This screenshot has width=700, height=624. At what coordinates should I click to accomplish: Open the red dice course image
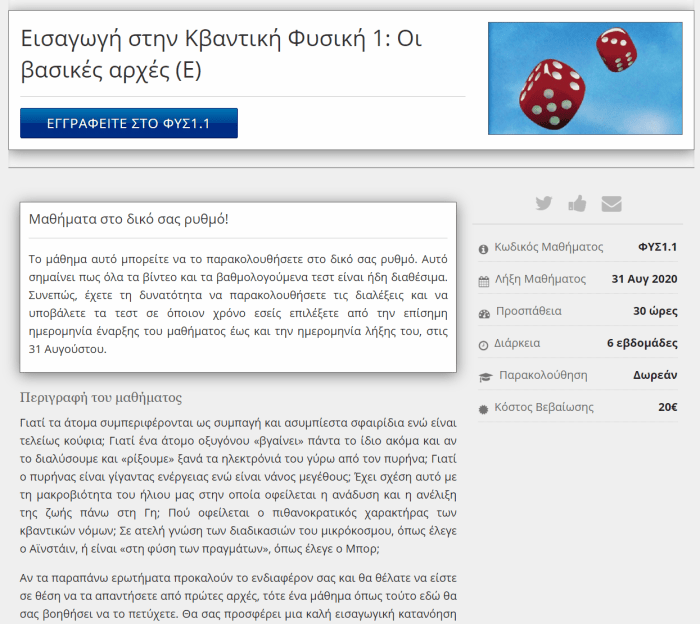(x=586, y=79)
